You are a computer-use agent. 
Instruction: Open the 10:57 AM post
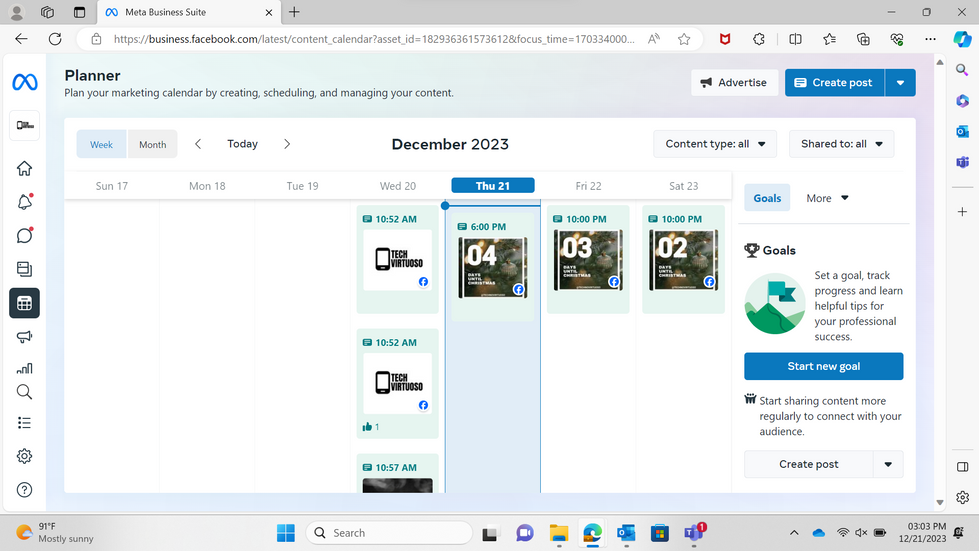coord(398,474)
